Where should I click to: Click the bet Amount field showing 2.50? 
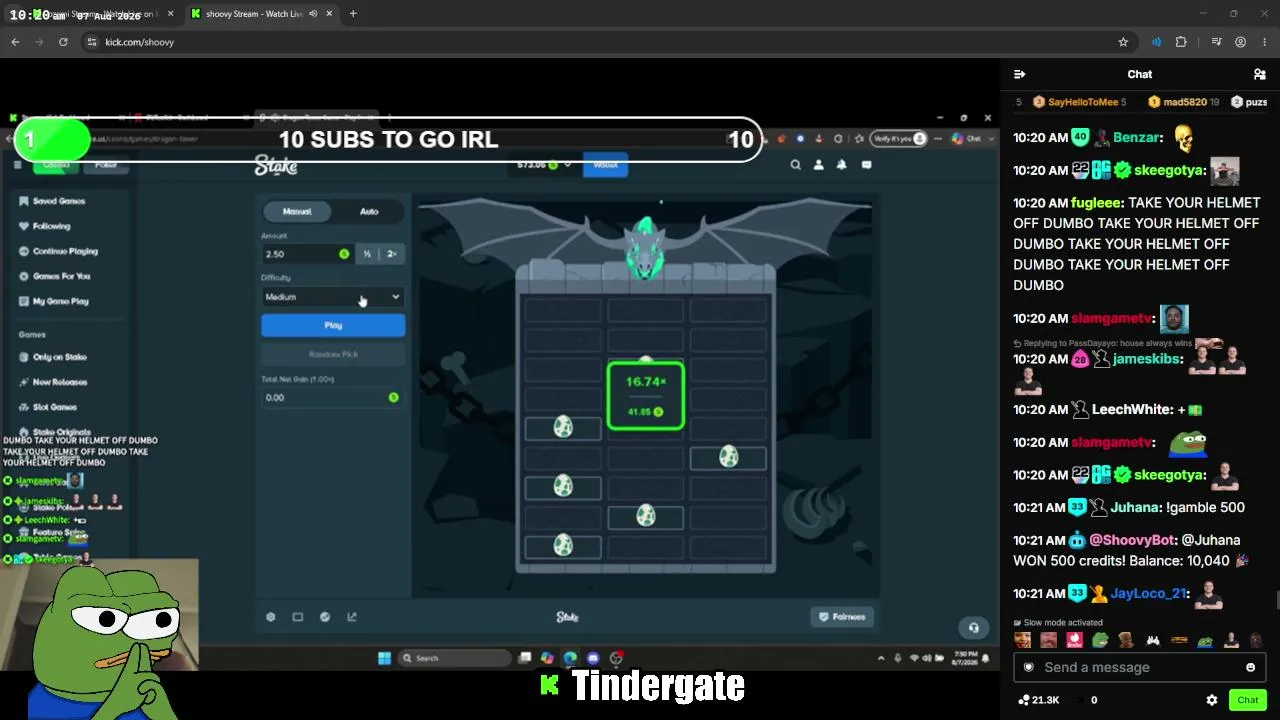307,254
